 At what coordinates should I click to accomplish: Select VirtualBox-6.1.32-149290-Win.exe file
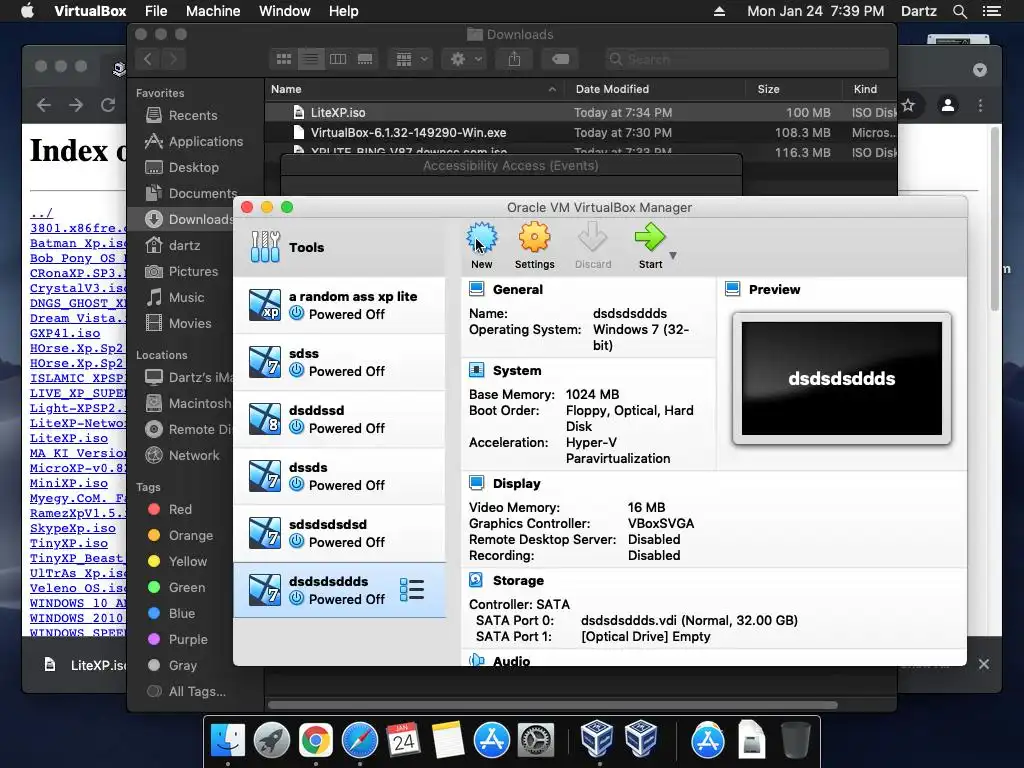(x=580, y=133)
